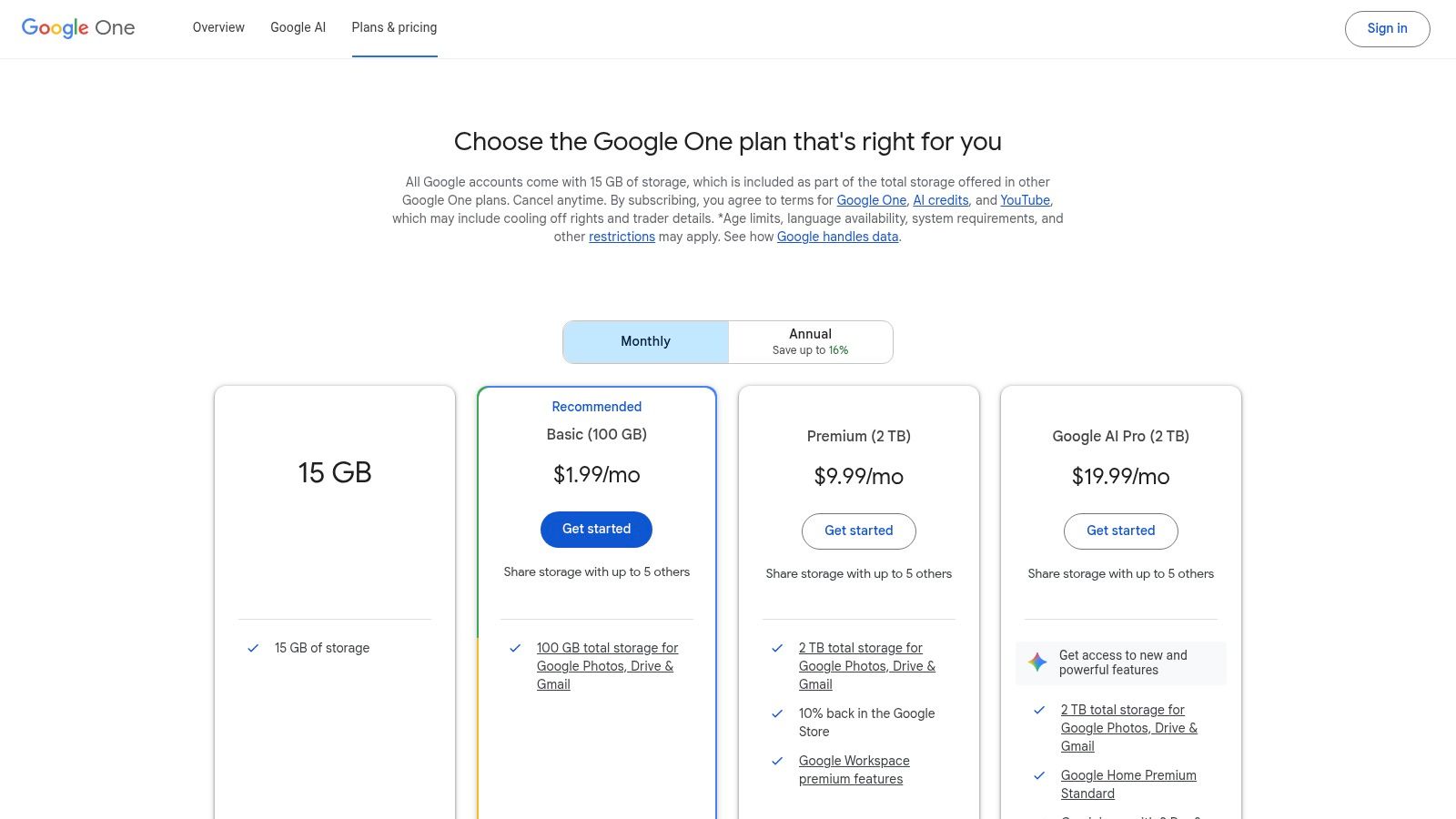This screenshot has height=819, width=1456.
Task: Open the YouTube terms link
Action: [1025, 200]
